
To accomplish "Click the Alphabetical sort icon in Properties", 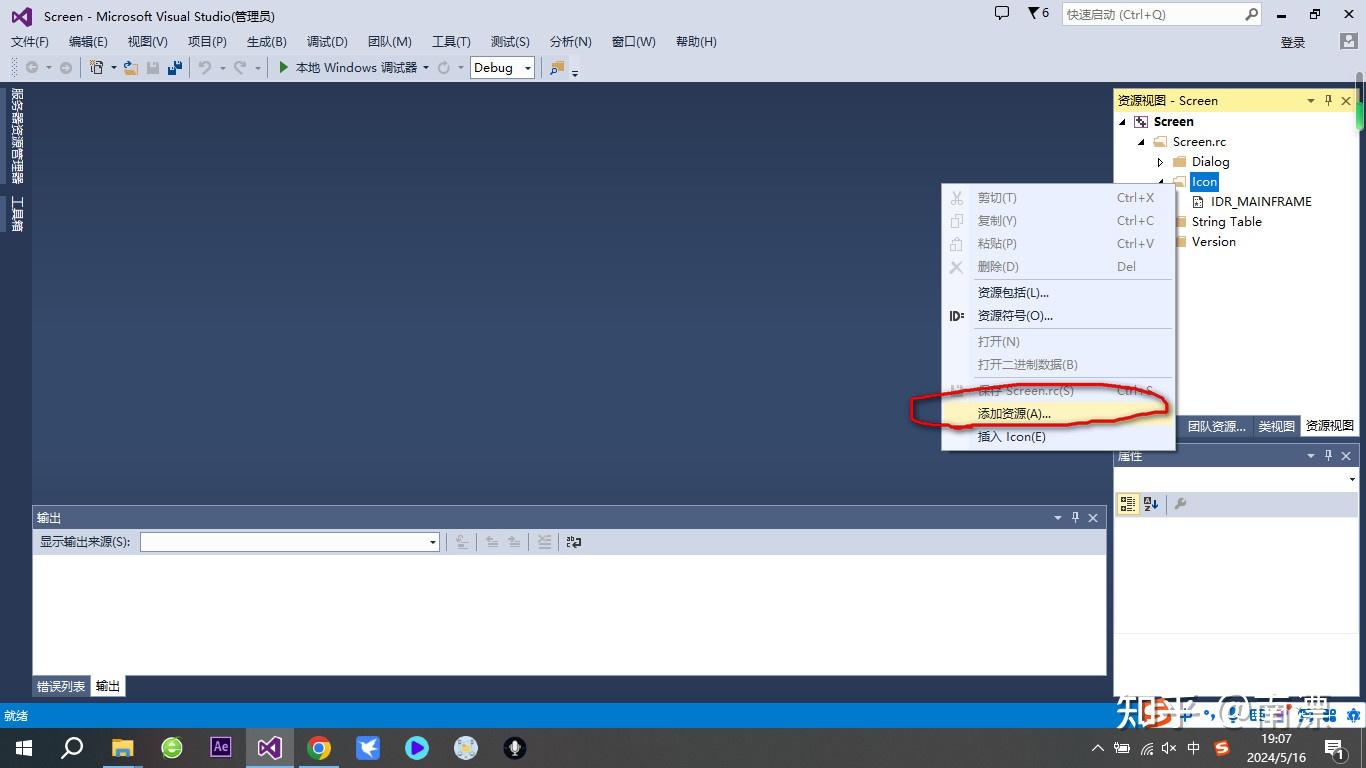I will pos(1151,504).
